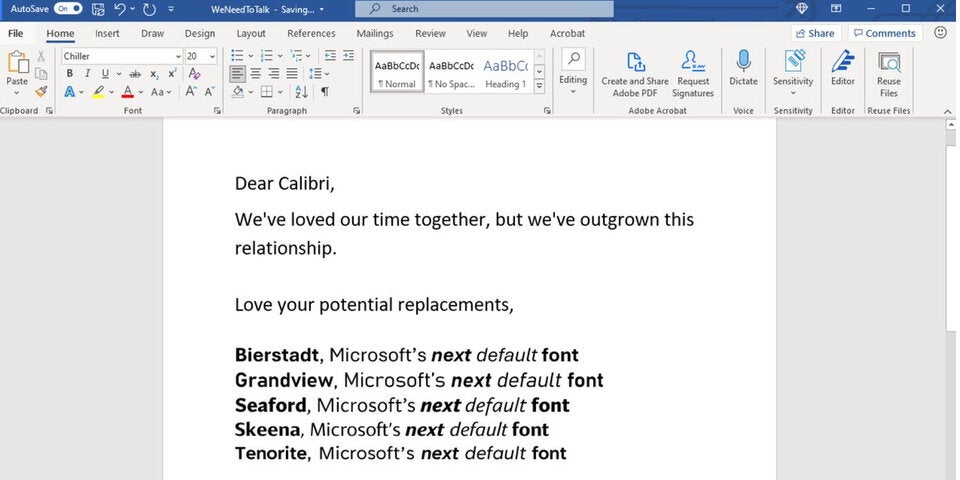
Task: Collapse the ribbon with chevron
Action: point(948,111)
